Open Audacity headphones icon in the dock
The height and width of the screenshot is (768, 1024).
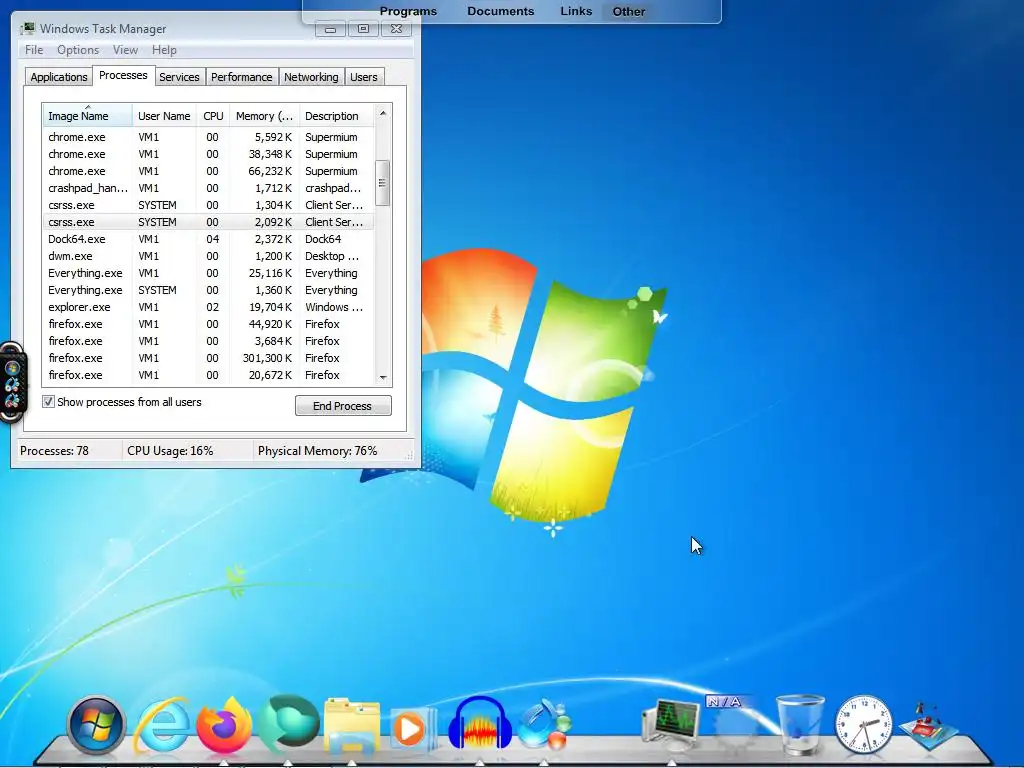[480, 724]
